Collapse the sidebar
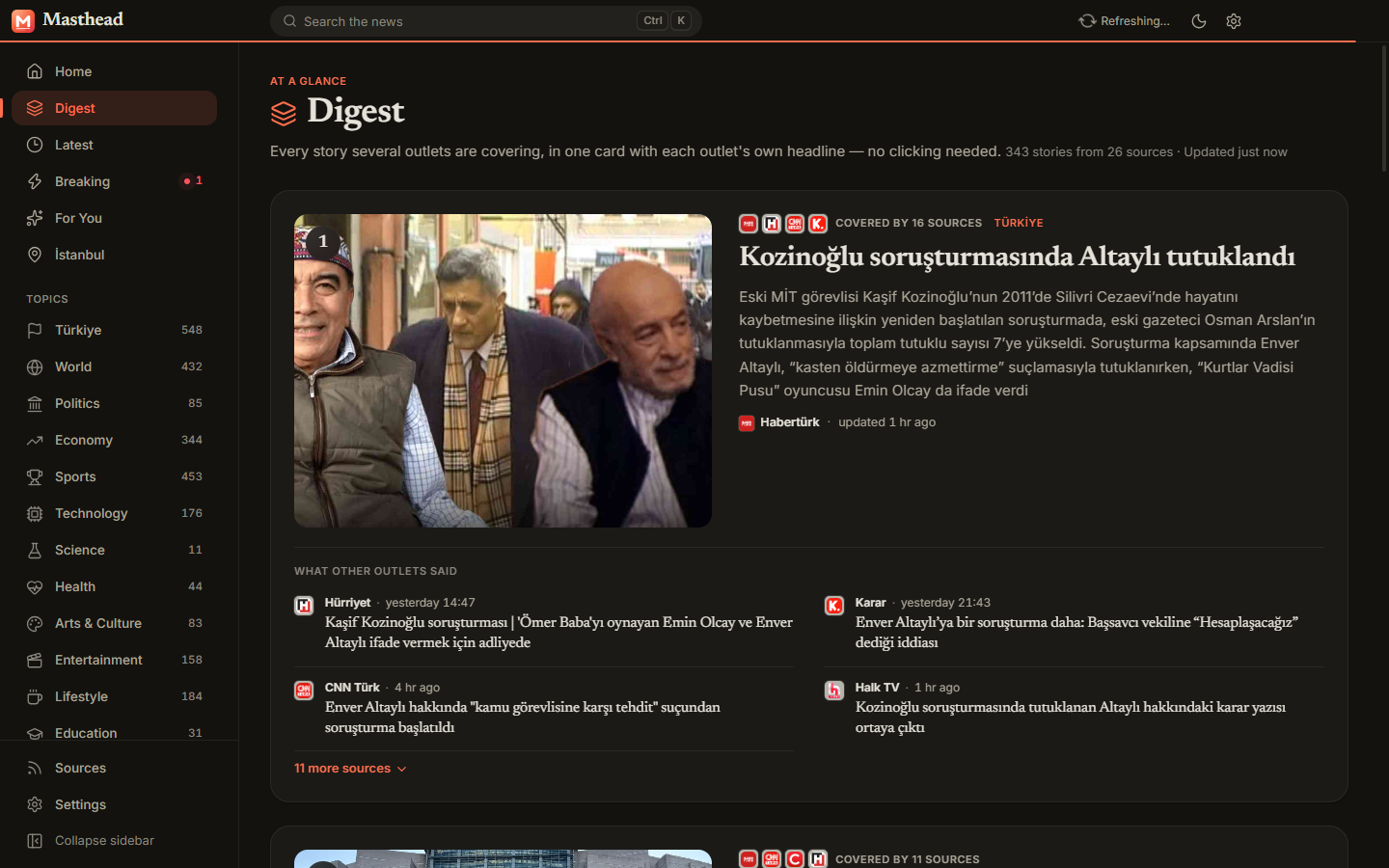The image size is (1389, 868). [x=114, y=841]
